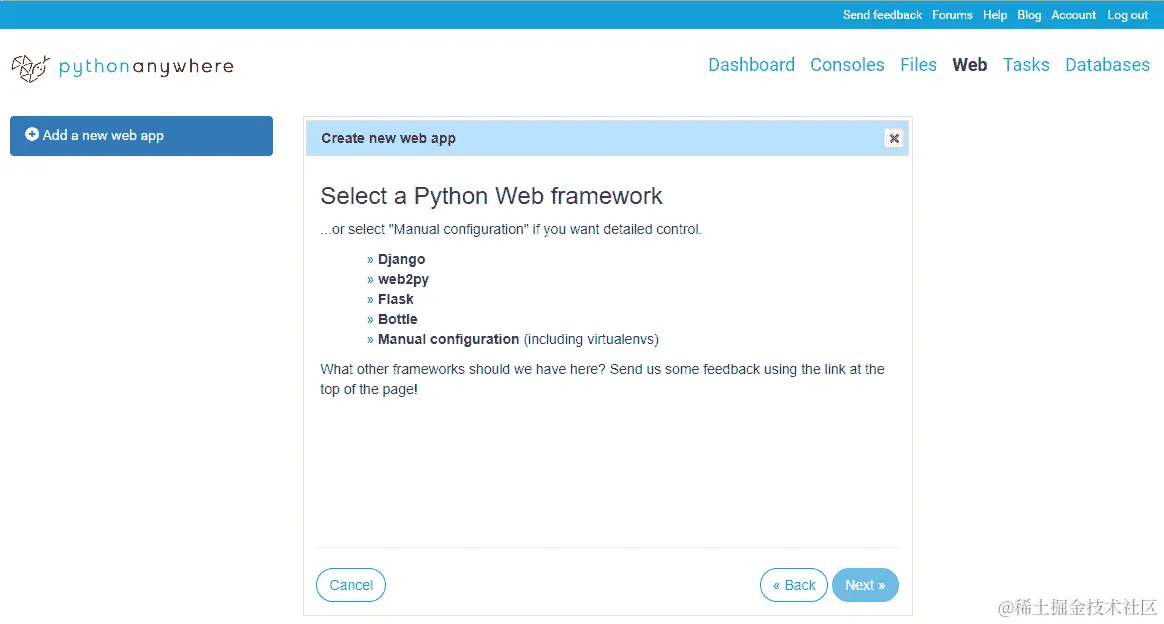Go to the Tasks tab
The image size is (1164, 624).
pos(1026,65)
